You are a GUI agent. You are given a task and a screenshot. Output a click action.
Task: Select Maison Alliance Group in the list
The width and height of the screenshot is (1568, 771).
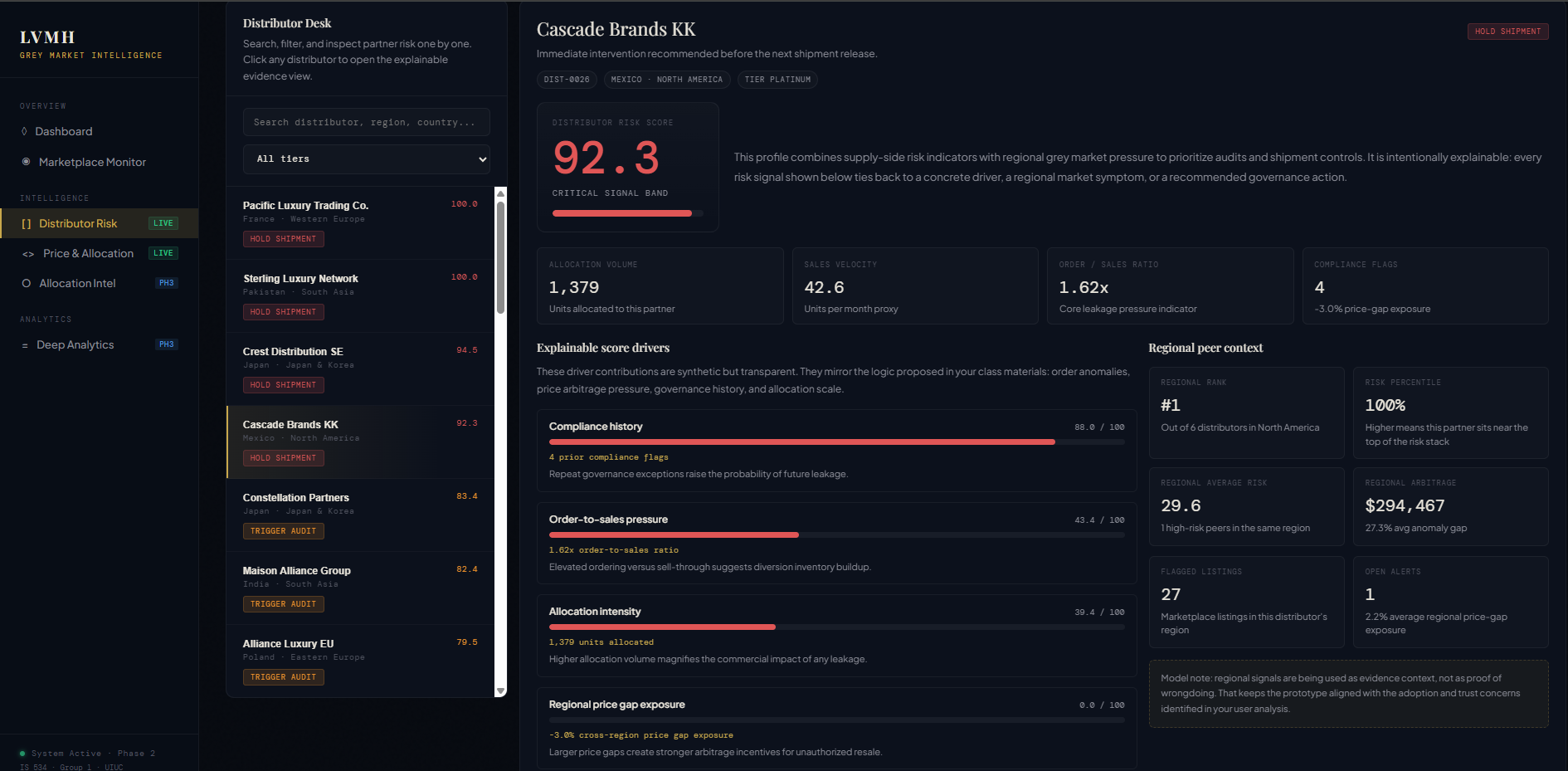coord(360,588)
